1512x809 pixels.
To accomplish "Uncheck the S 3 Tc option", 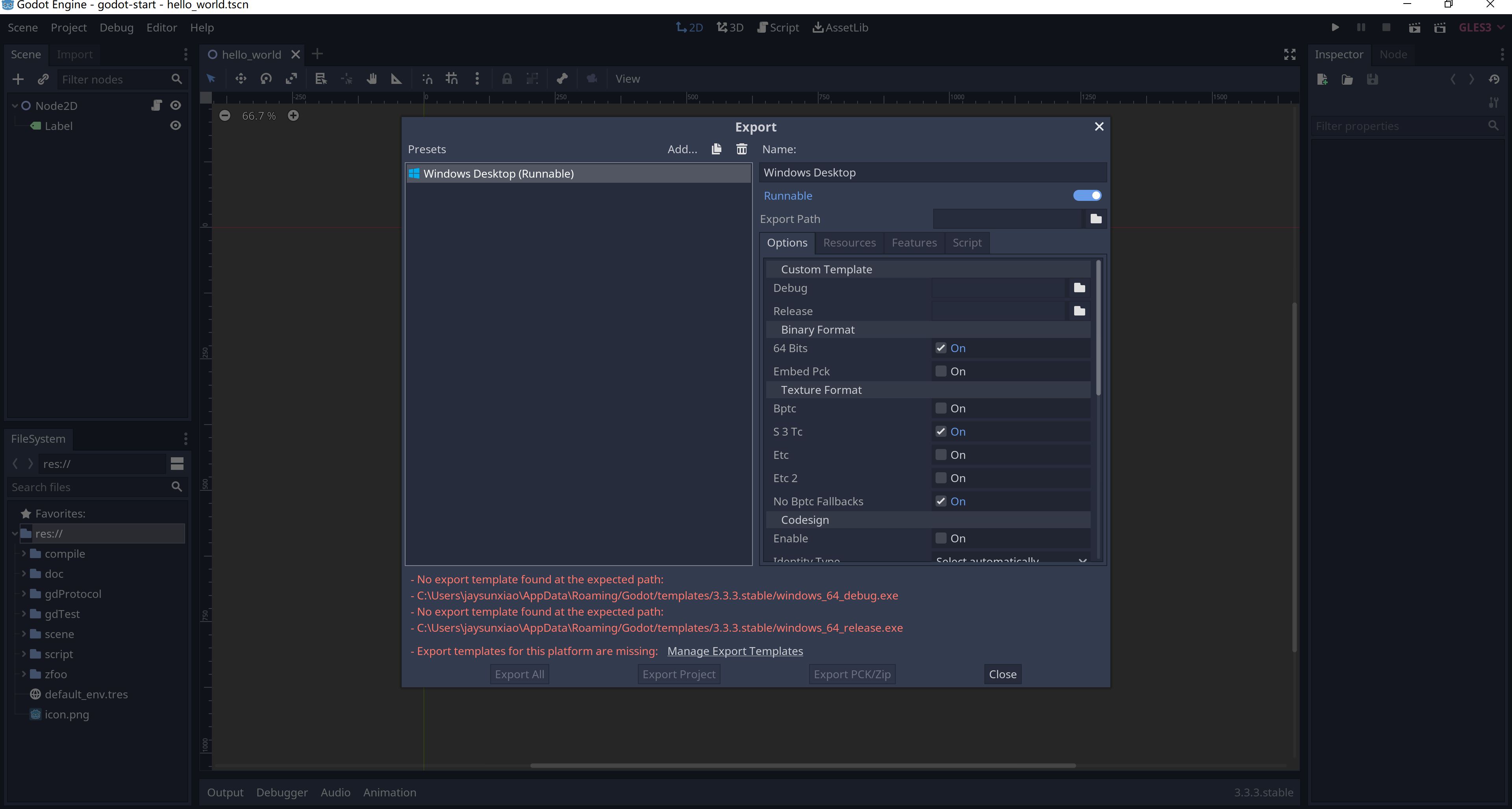I will coord(941,432).
